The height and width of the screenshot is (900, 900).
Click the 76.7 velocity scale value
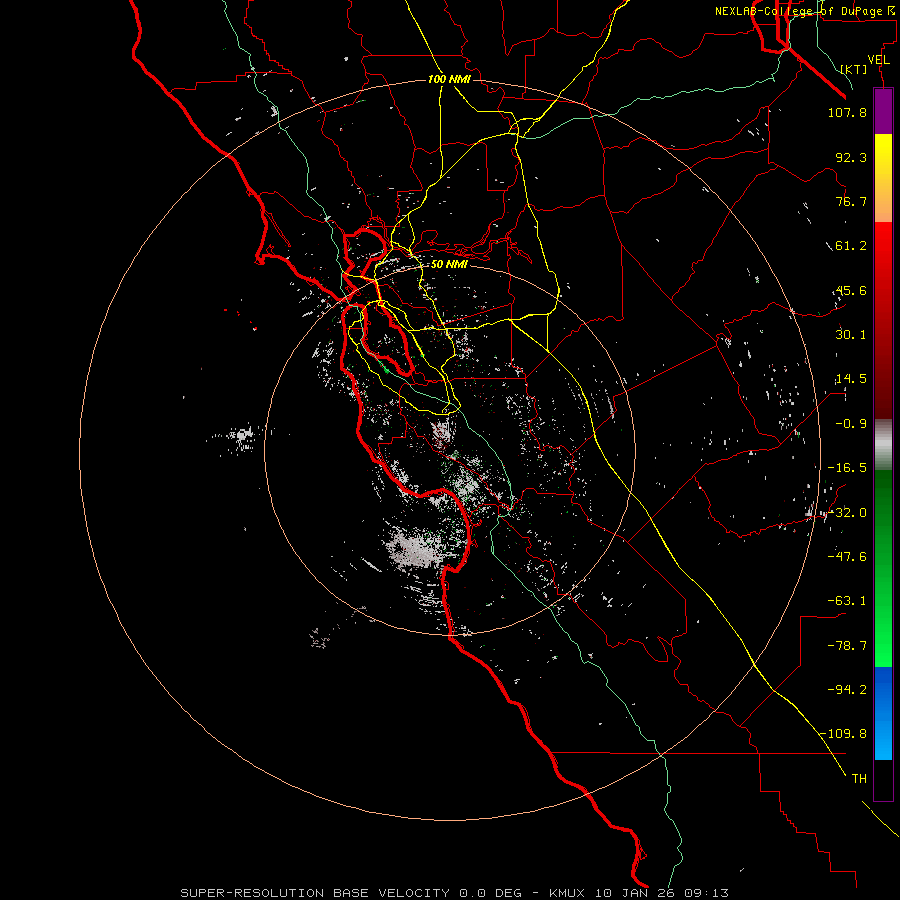pyautogui.click(x=851, y=201)
